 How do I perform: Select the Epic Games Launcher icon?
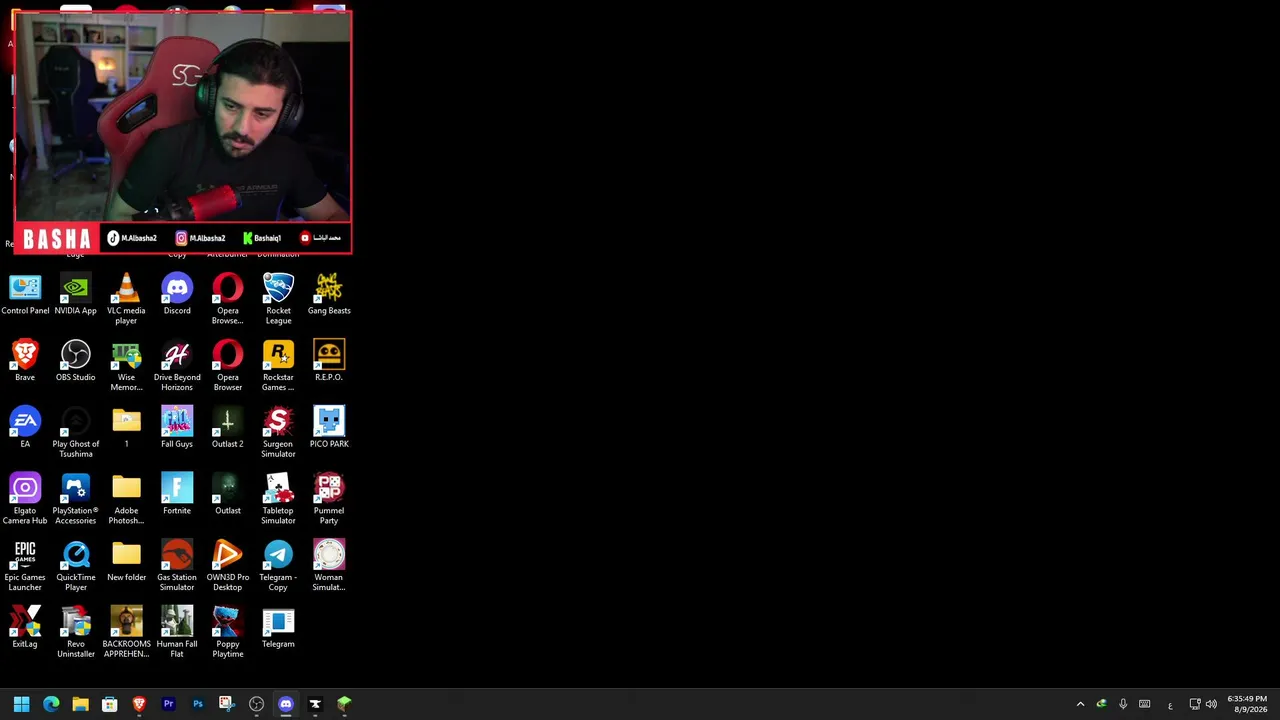pyautogui.click(x=25, y=566)
